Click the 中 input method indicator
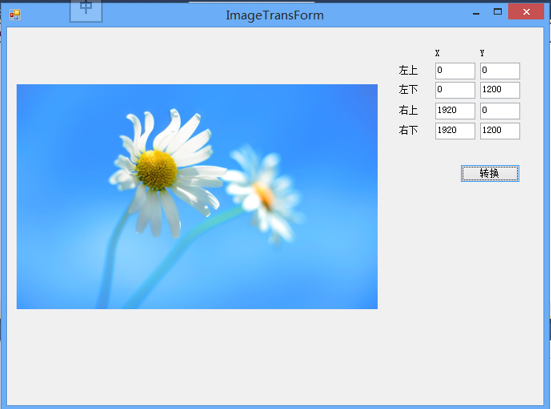551x409 pixels. [86, 11]
